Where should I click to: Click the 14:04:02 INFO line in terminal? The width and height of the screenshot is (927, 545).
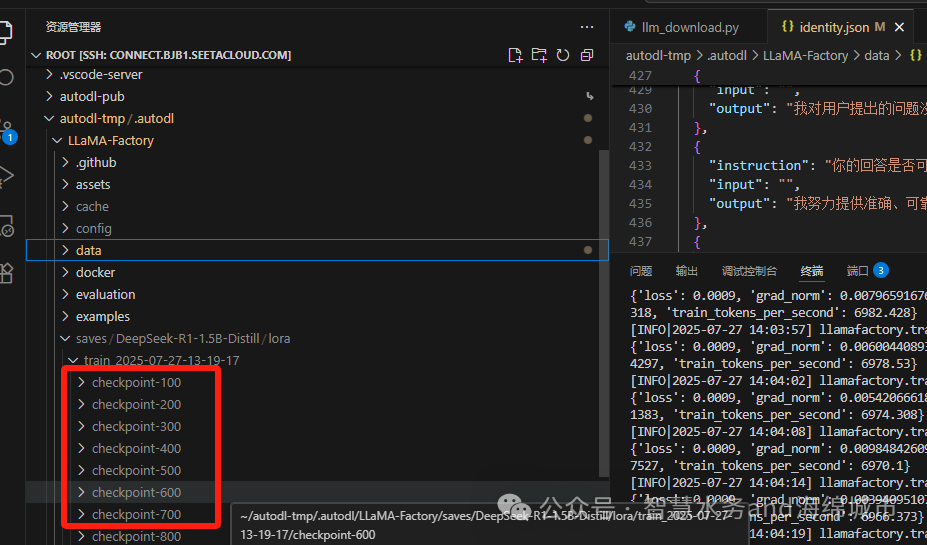tap(779, 380)
